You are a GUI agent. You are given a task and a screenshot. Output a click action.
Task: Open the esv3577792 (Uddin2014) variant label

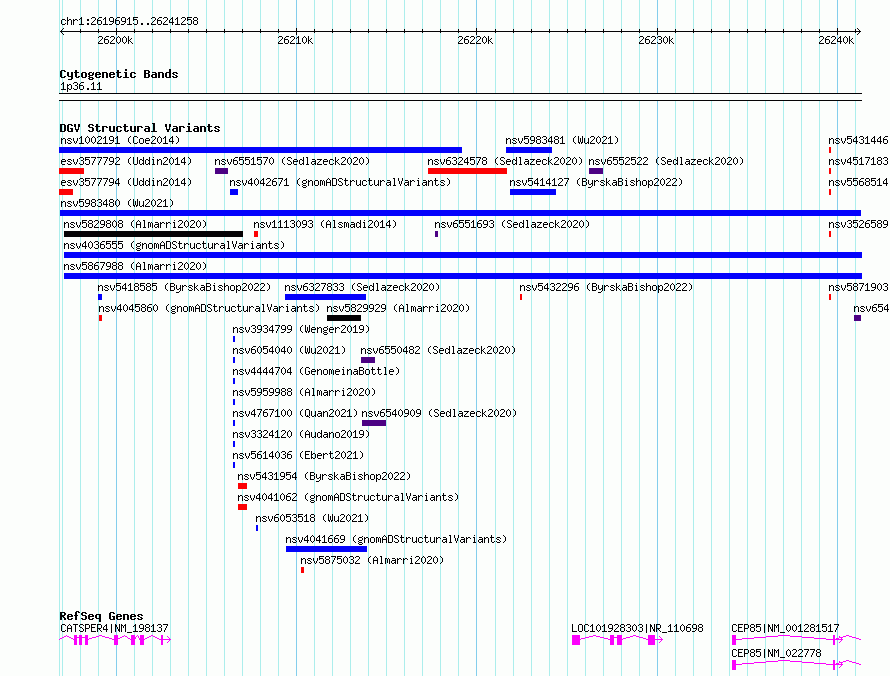click(x=126, y=161)
